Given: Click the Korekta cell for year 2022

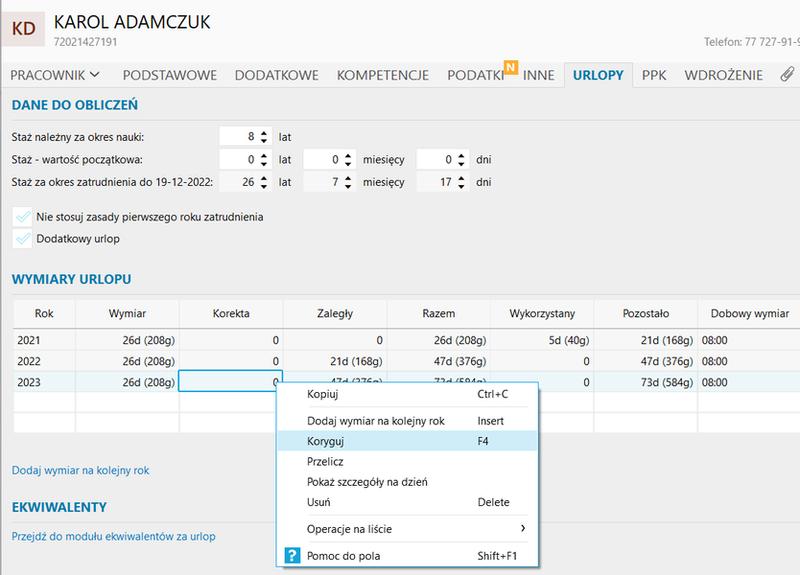Looking at the screenshot, I should click(x=230, y=361).
